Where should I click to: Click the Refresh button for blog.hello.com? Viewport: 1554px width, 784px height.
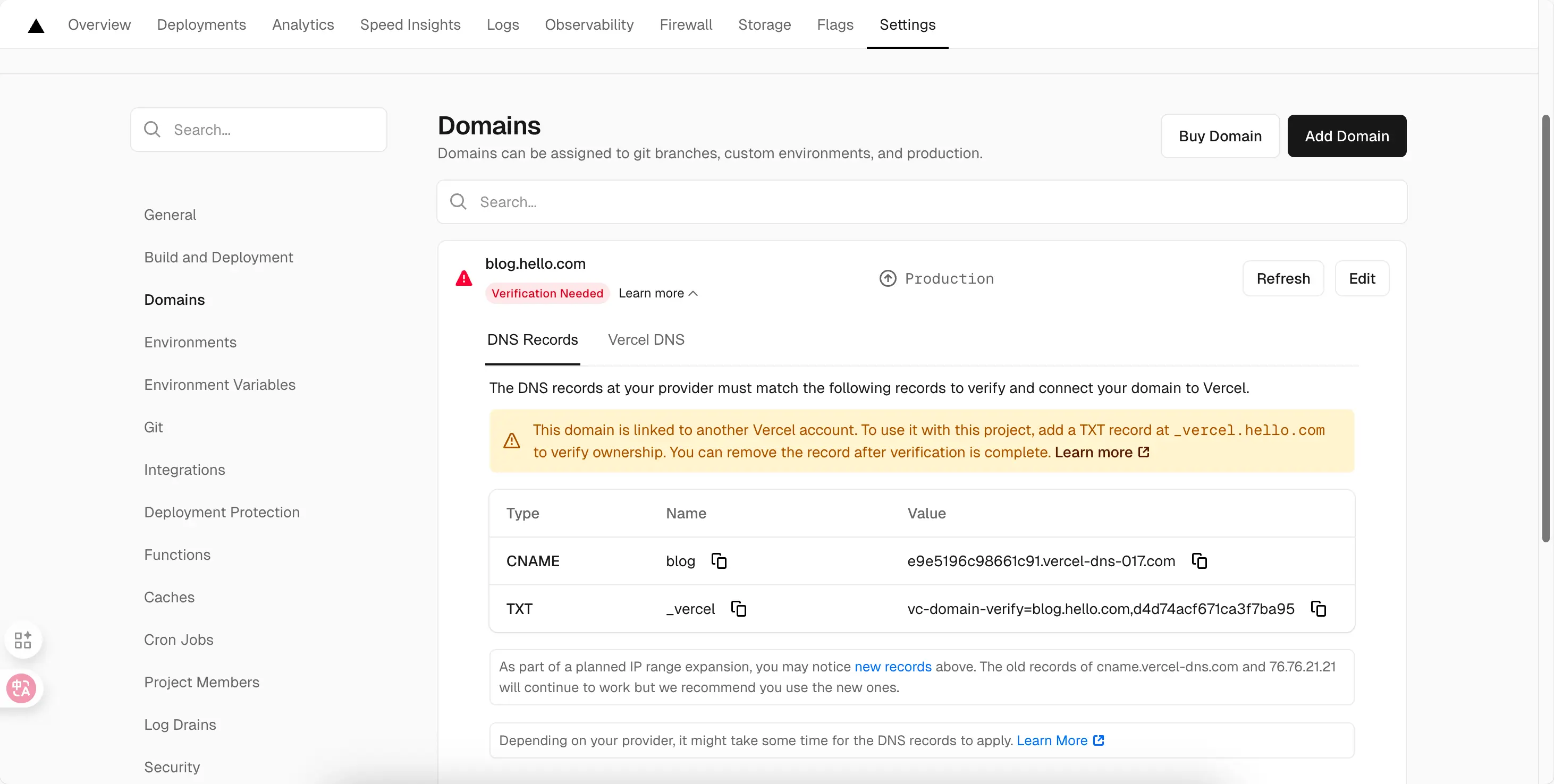coord(1282,278)
